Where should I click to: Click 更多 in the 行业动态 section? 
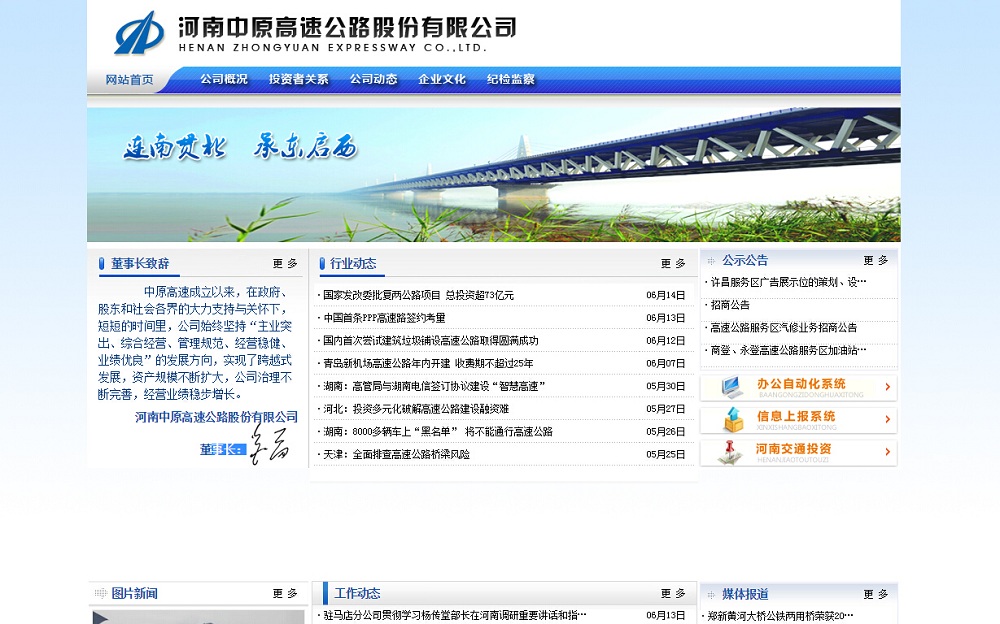(673, 264)
